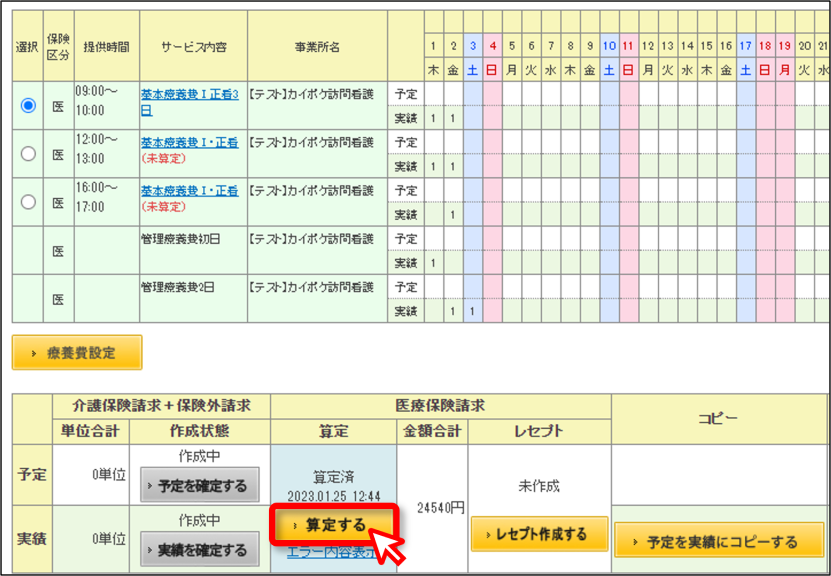Select the 09:00~10:00 service radio button
Screen dimensions: 831x576
pyautogui.click(x=28, y=105)
